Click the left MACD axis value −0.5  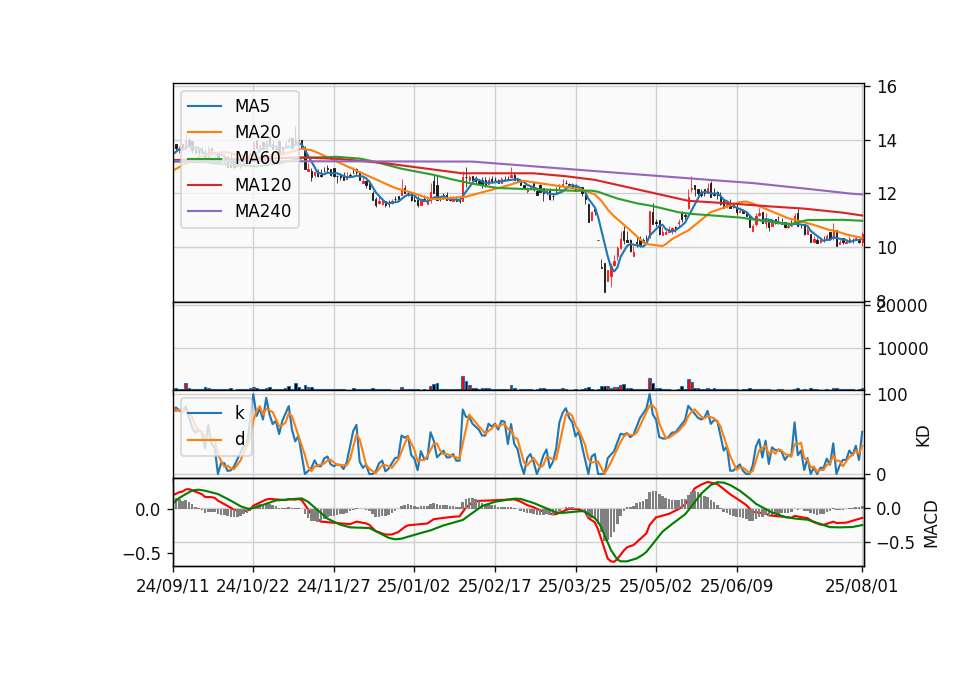[142, 554]
